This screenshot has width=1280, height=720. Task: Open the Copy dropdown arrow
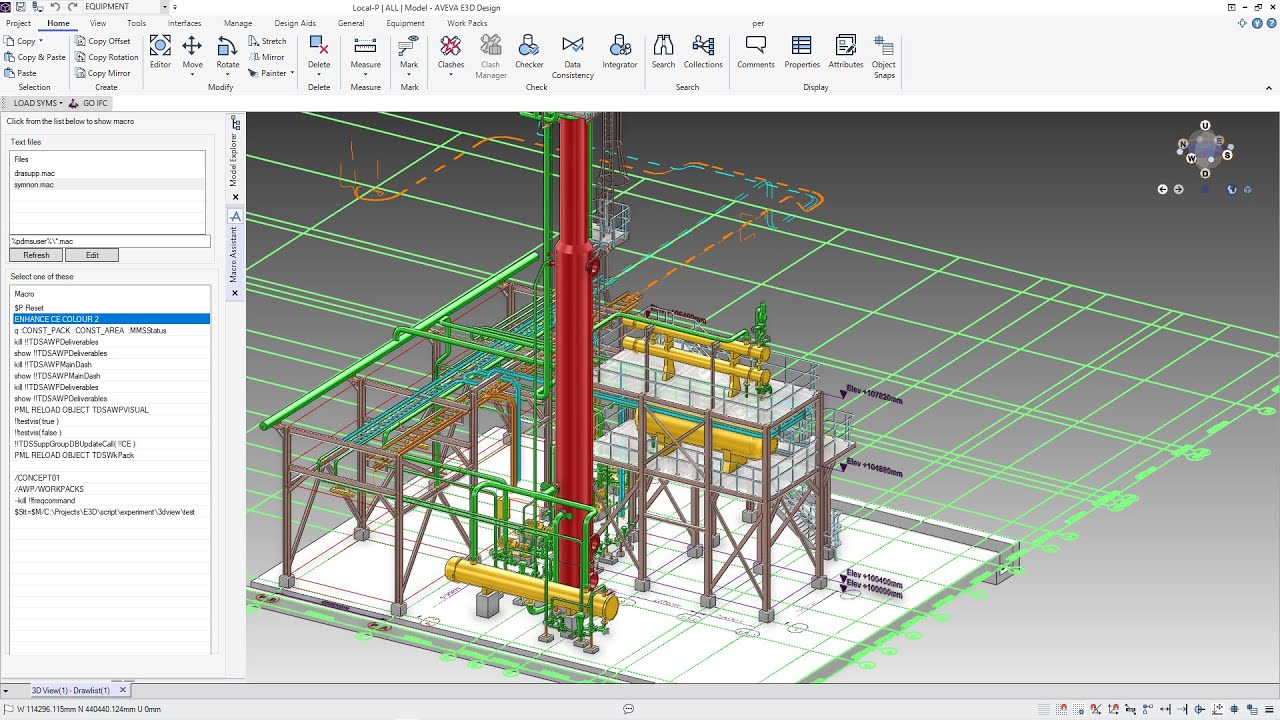[x=41, y=41]
